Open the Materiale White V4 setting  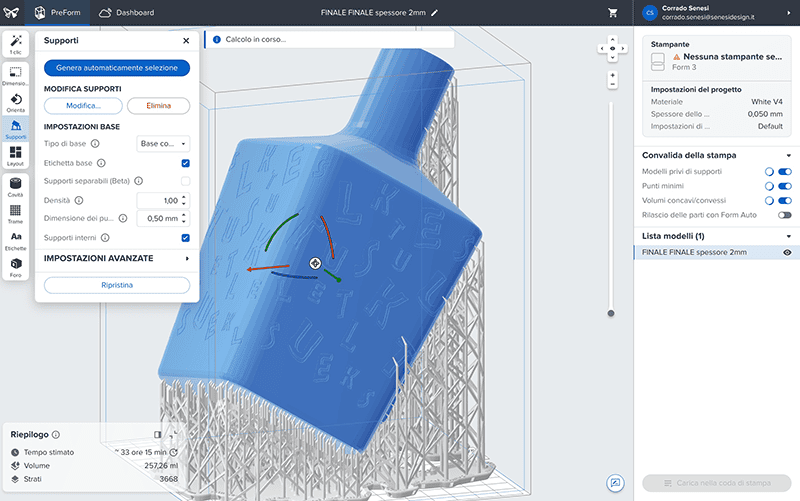[x=716, y=102]
